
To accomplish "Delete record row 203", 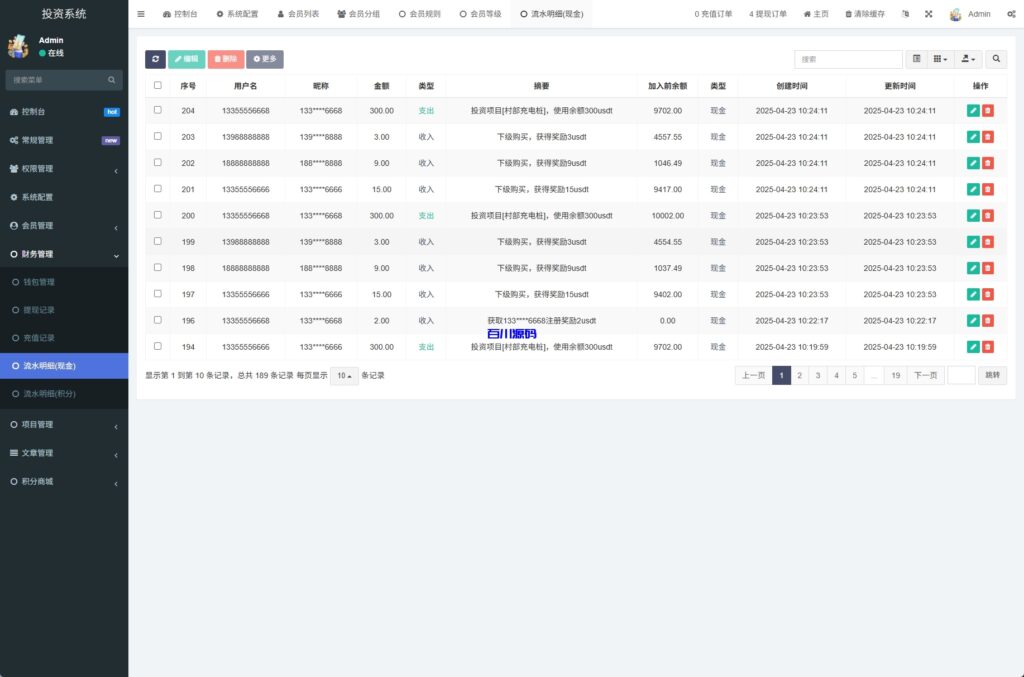I will [987, 136].
